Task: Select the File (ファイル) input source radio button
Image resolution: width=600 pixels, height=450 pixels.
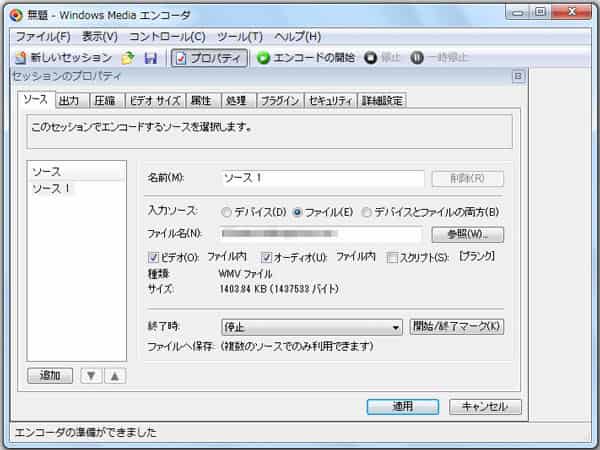Action: point(297,212)
